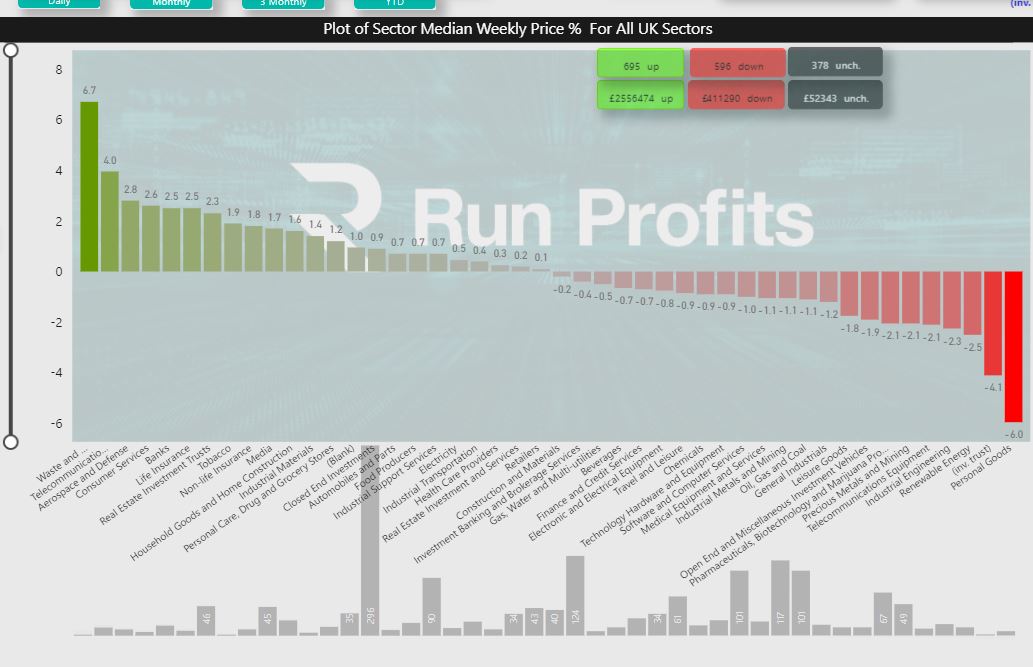Click the bottom handle of vertical axis slider
1033x667 pixels.
(11, 442)
